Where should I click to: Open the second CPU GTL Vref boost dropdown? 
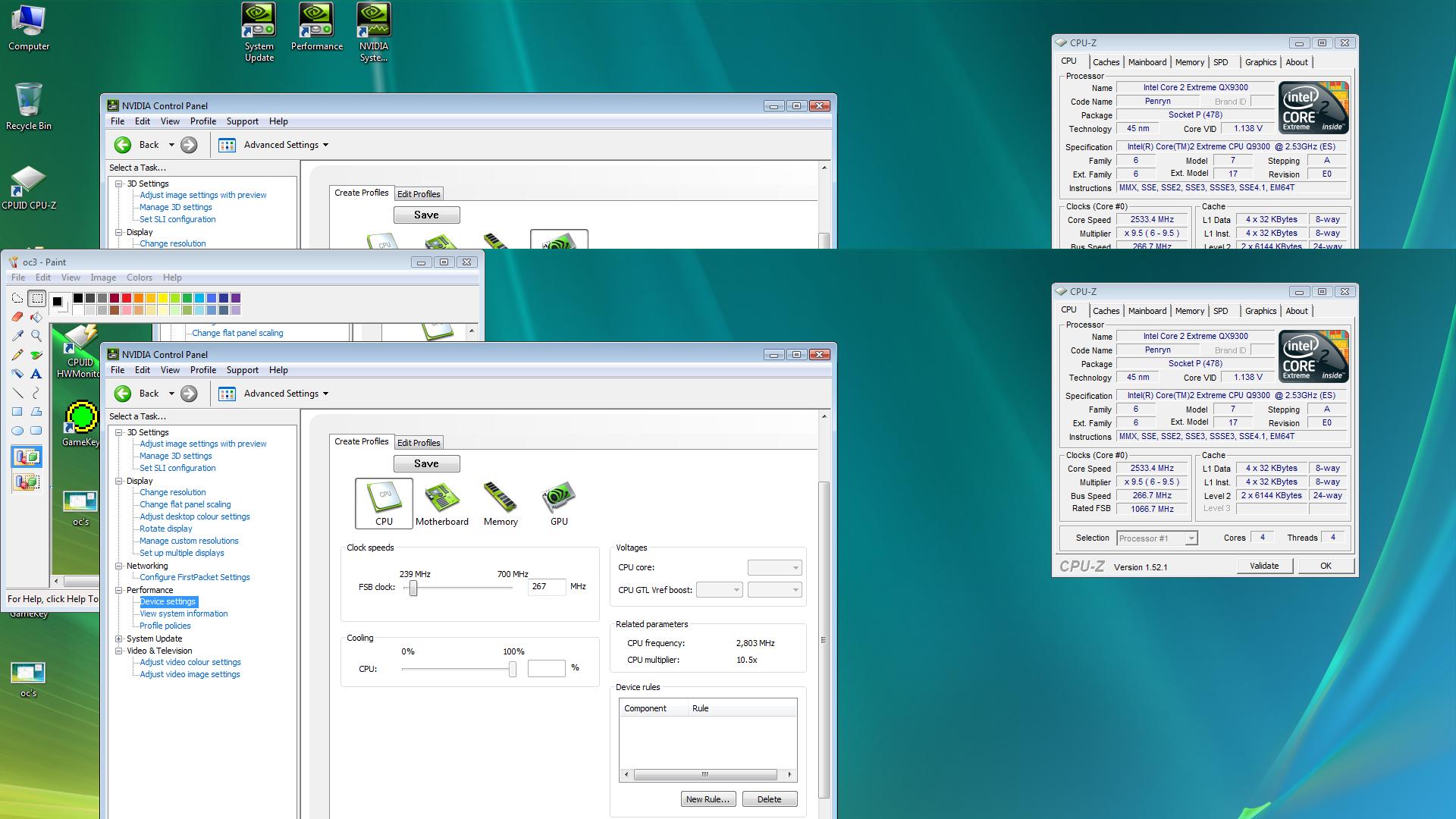point(774,590)
